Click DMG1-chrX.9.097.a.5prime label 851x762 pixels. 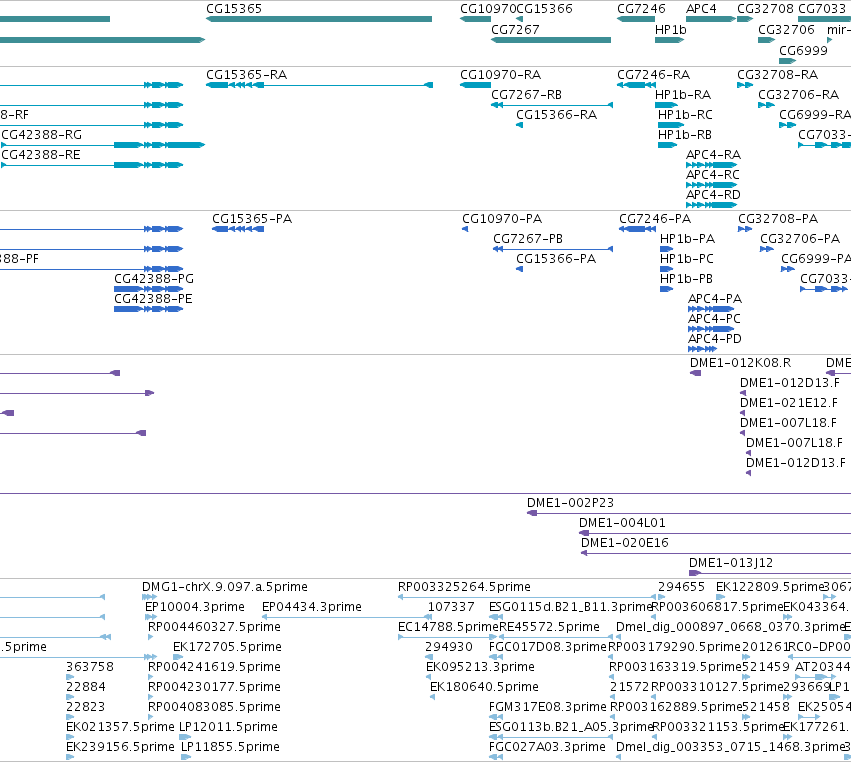point(225,587)
